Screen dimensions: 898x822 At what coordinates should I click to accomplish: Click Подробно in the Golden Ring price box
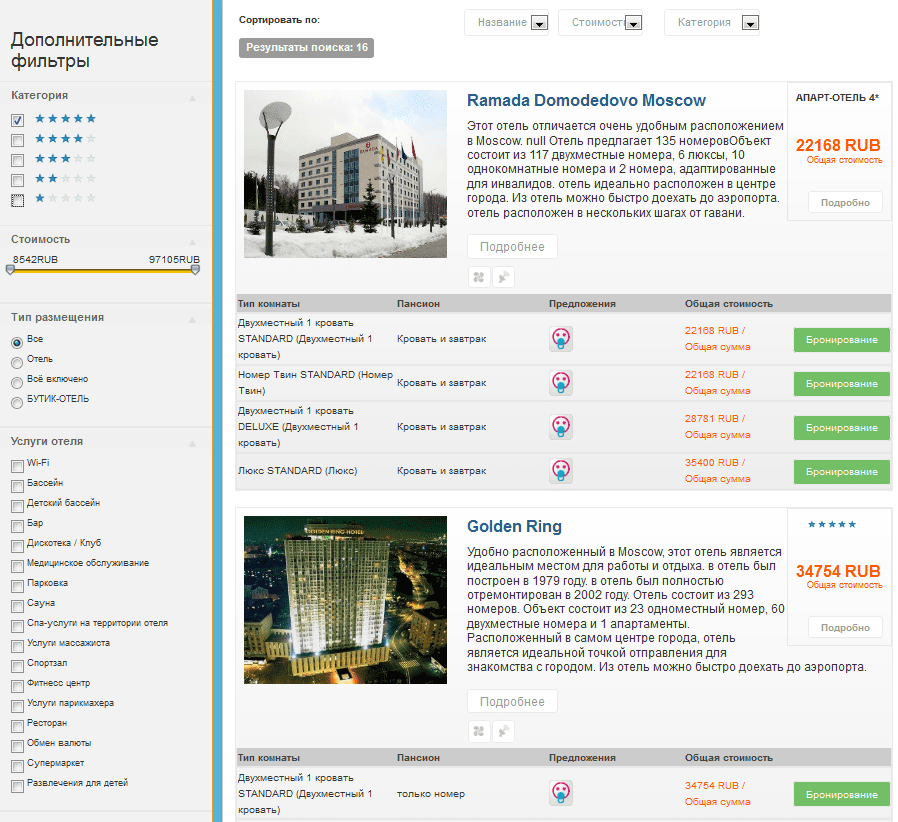coord(845,628)
